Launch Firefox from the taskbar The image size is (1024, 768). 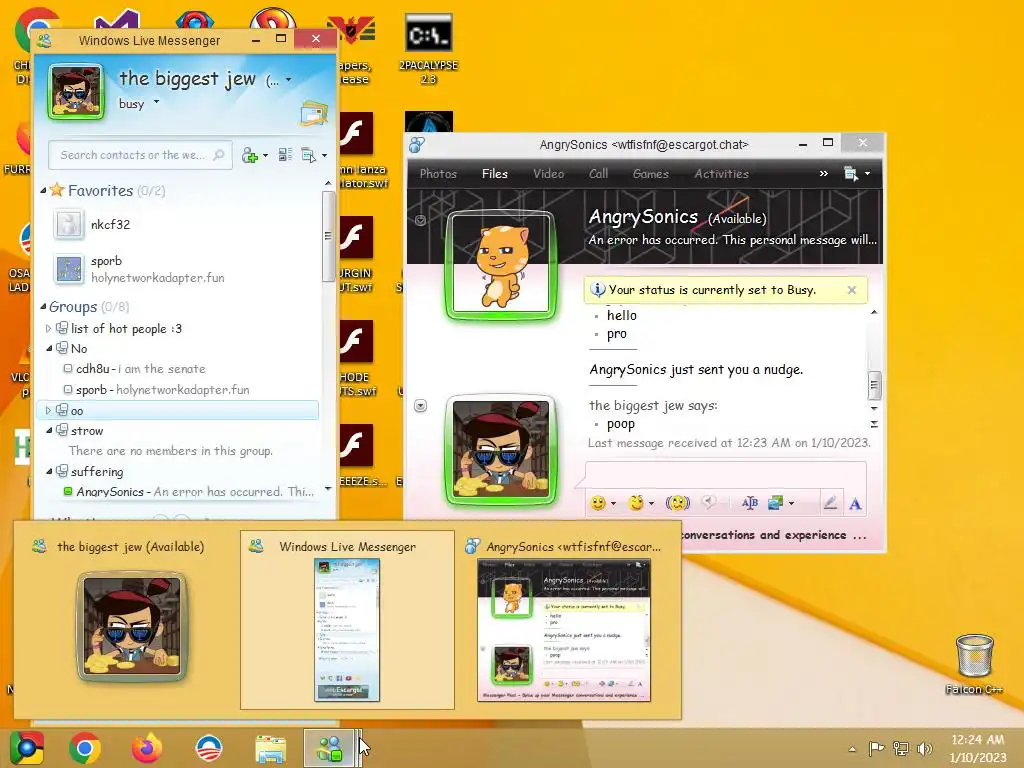point(147,748)
